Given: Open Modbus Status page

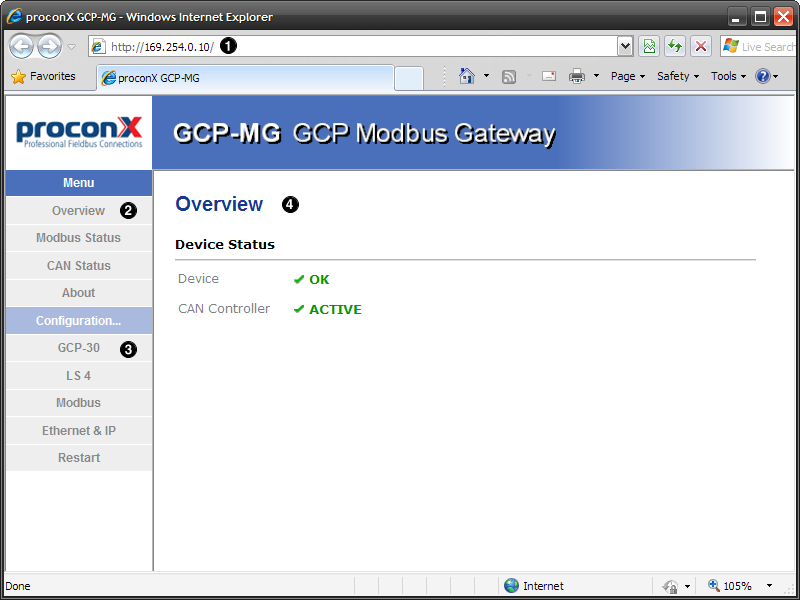Looking at the screenshot, I should pos(79,238).
